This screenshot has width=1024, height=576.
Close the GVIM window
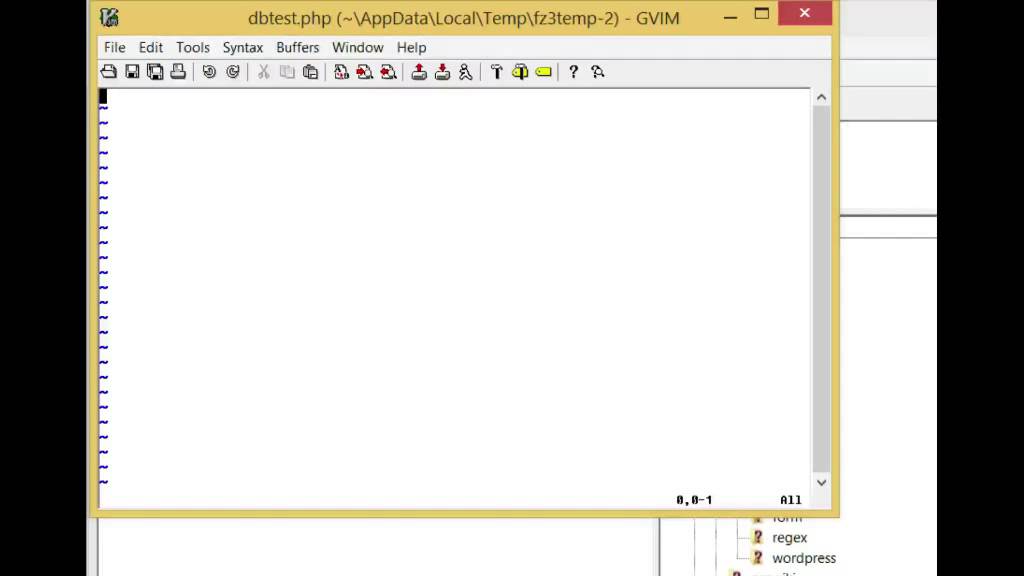click(805, 13)
